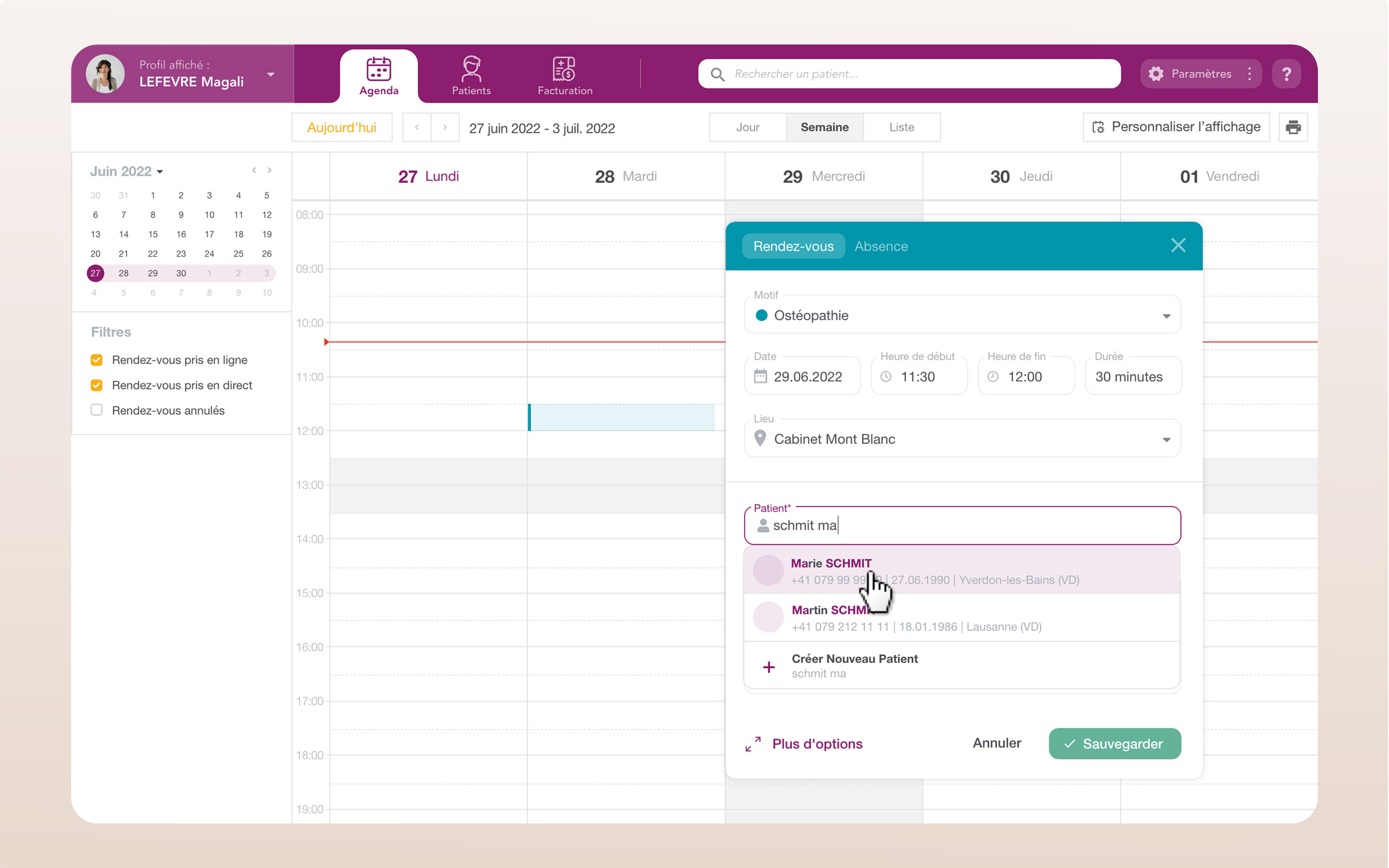Open the Date field 29.06.2022
This screenshot has width=1389, height=868.
(x=802, y=376)
